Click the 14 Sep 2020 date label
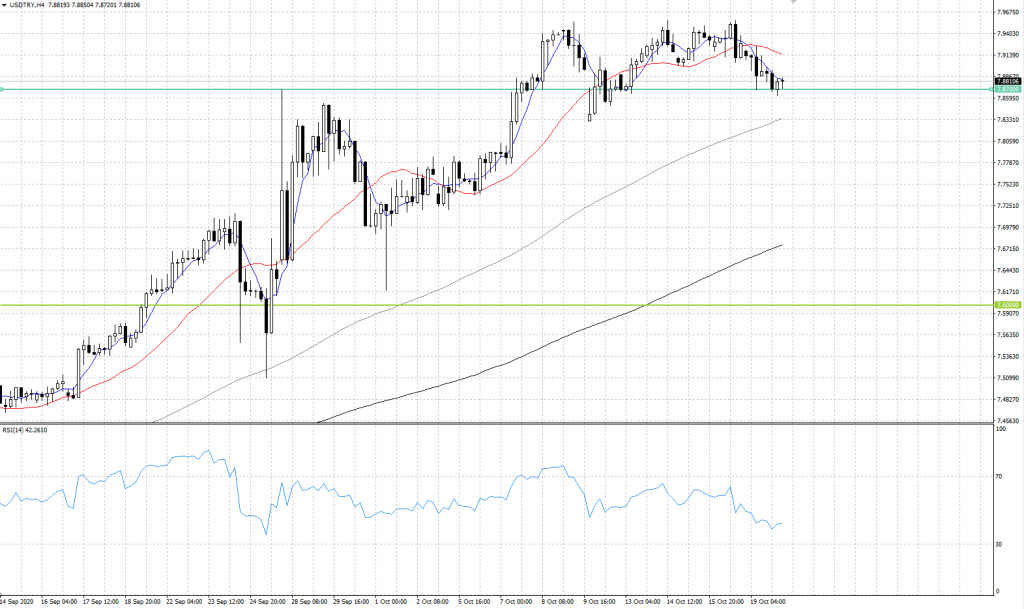Screen dimensions: 1024x609 click(18, 602)
